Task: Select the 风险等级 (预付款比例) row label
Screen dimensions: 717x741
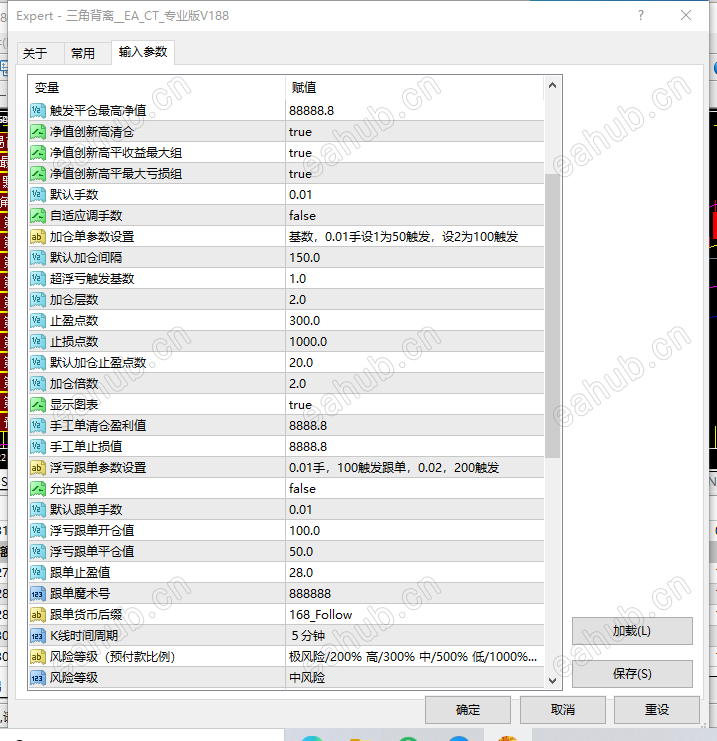Action: [112, 657]
